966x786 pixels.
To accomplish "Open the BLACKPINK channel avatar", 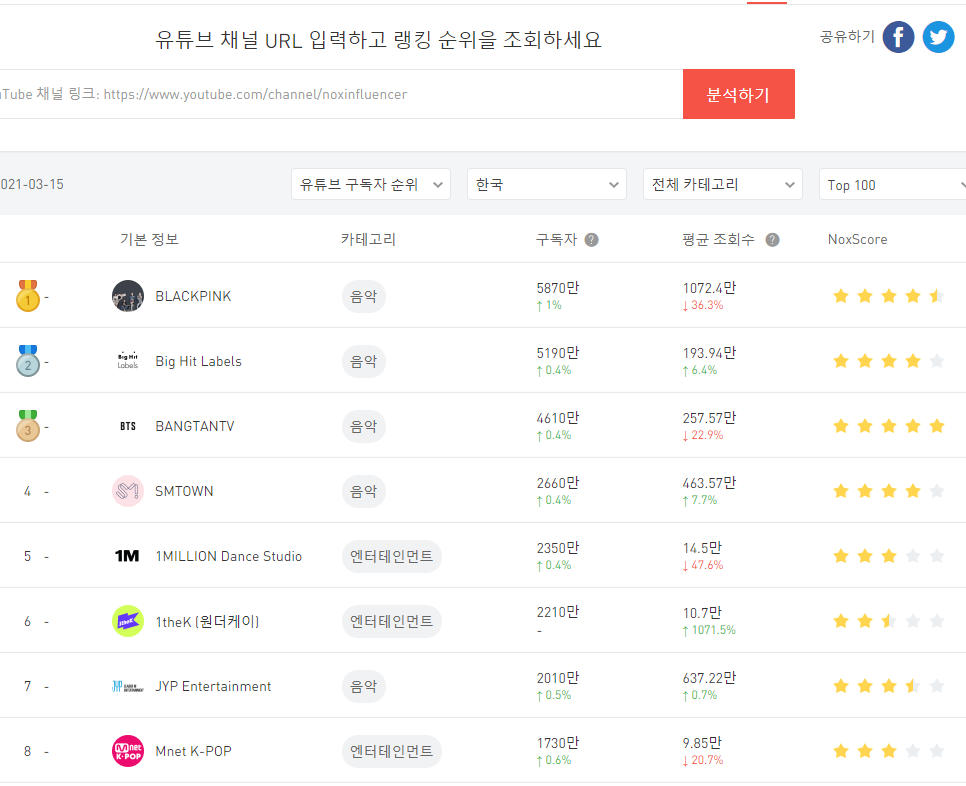I will pos(128,296).
